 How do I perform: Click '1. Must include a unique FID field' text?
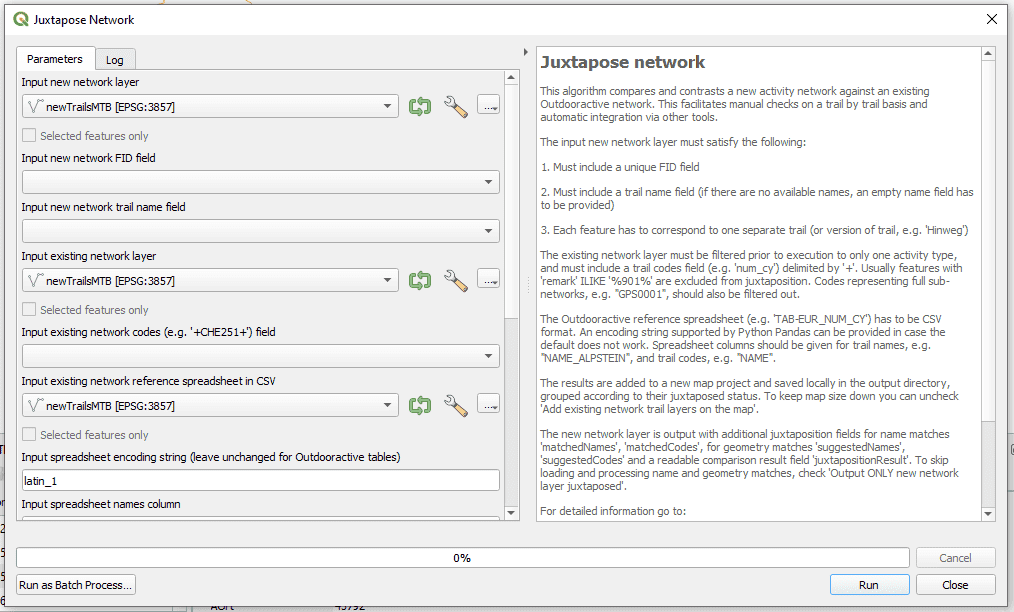click(620, 167)
